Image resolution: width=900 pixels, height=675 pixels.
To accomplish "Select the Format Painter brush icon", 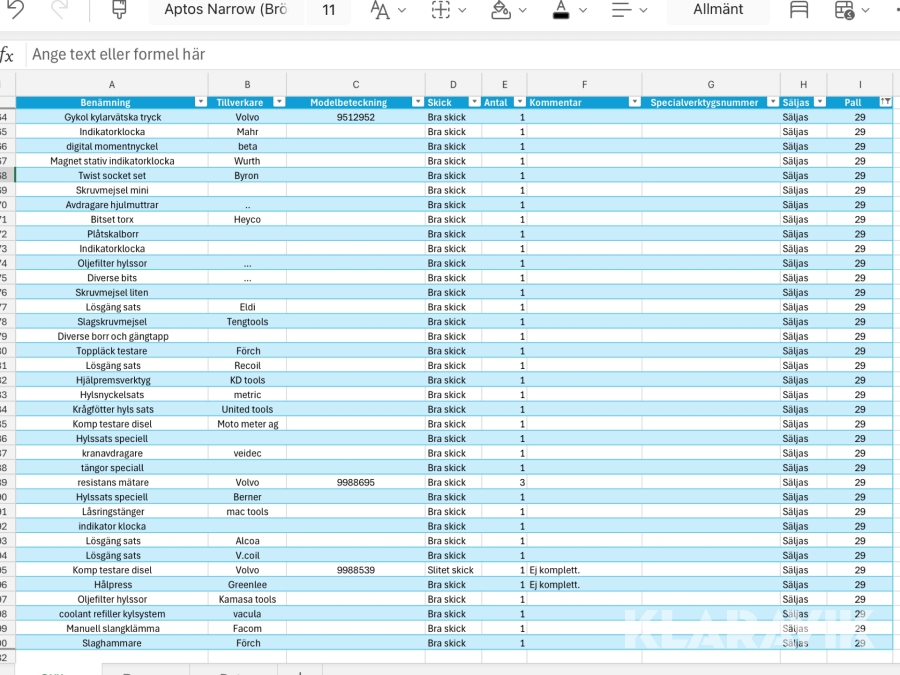I will tap(120, 10).
